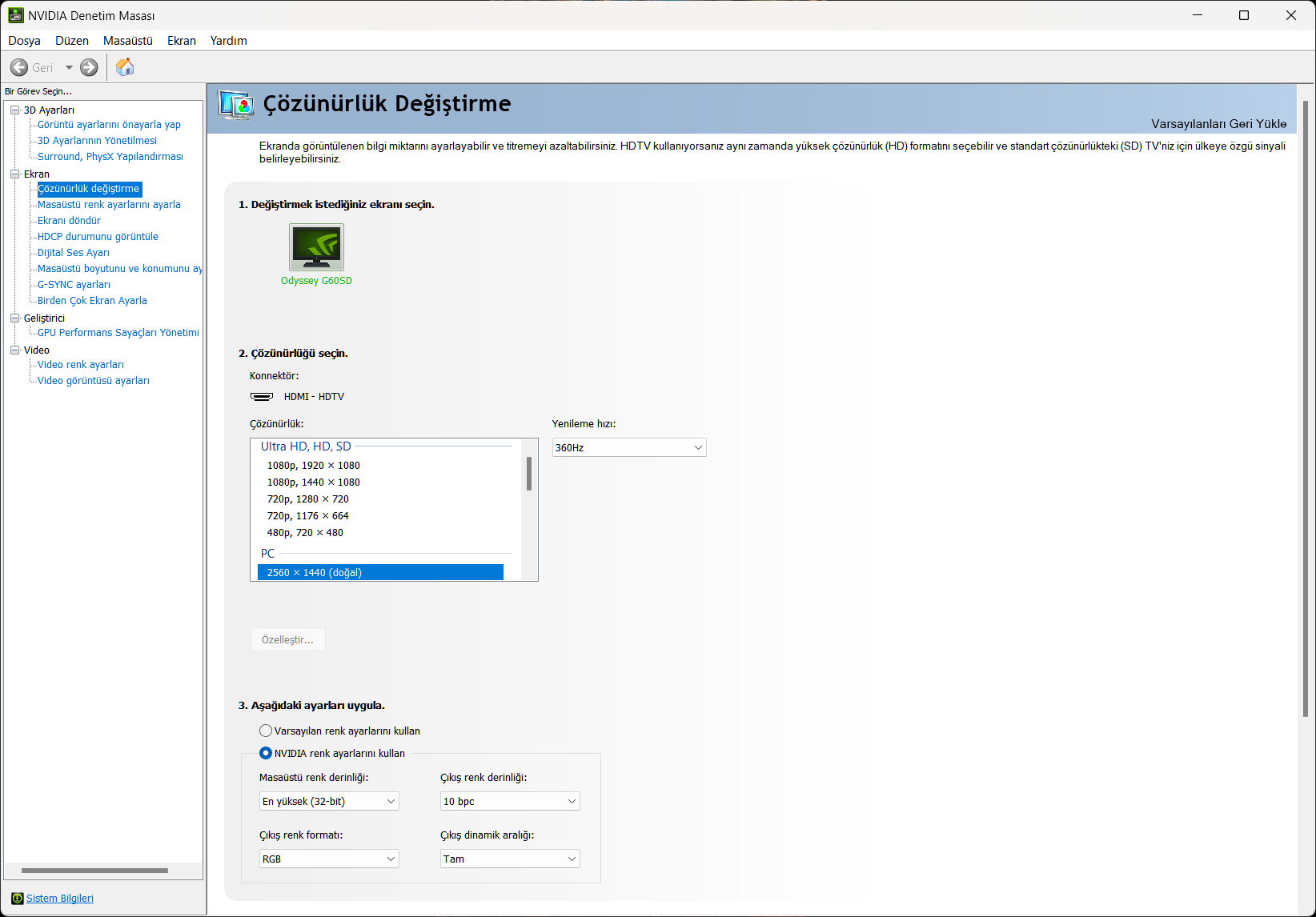Open Surround, PhysX Yapılandırması
1316x917 pixels.
[110, 157]
